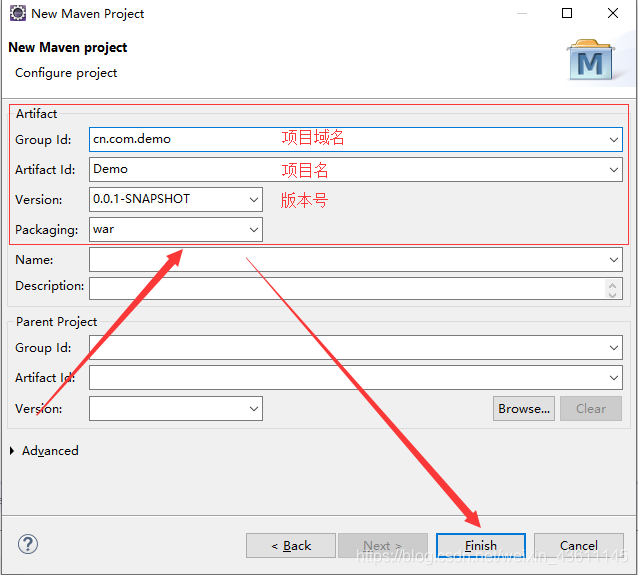Click the Eclipse icon in title bar

(17, 13)
